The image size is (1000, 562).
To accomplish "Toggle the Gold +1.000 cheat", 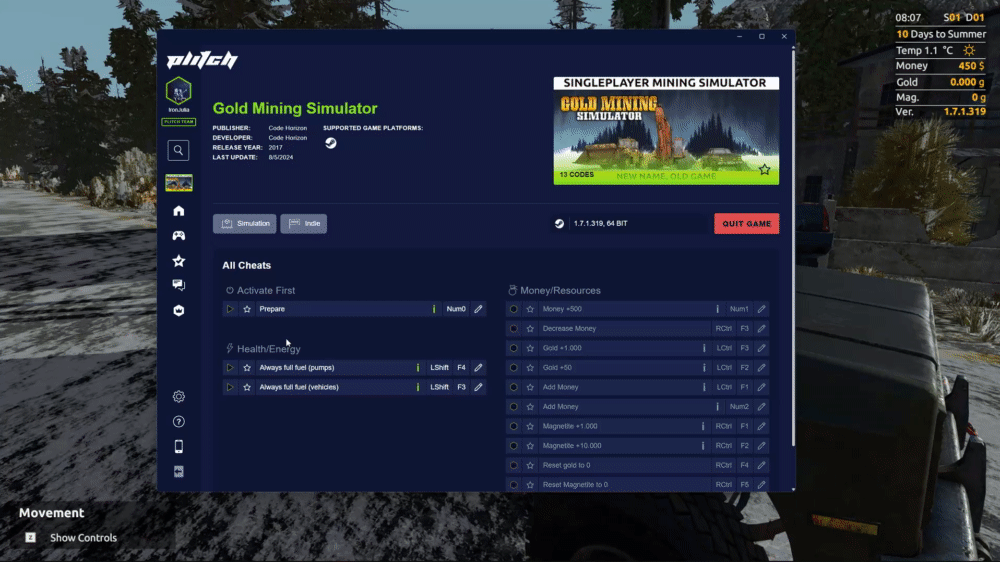I will click(513, 348).
